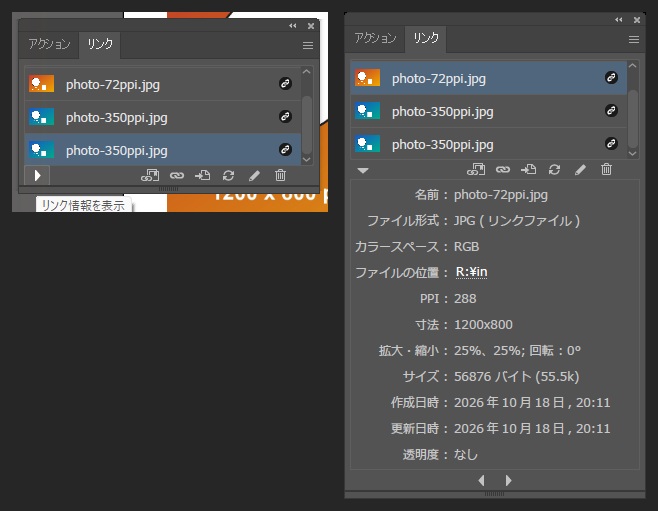Select bottom photo-350ppi.jpg row in right panel
658x511 pixels.
[x=489, y=144]
